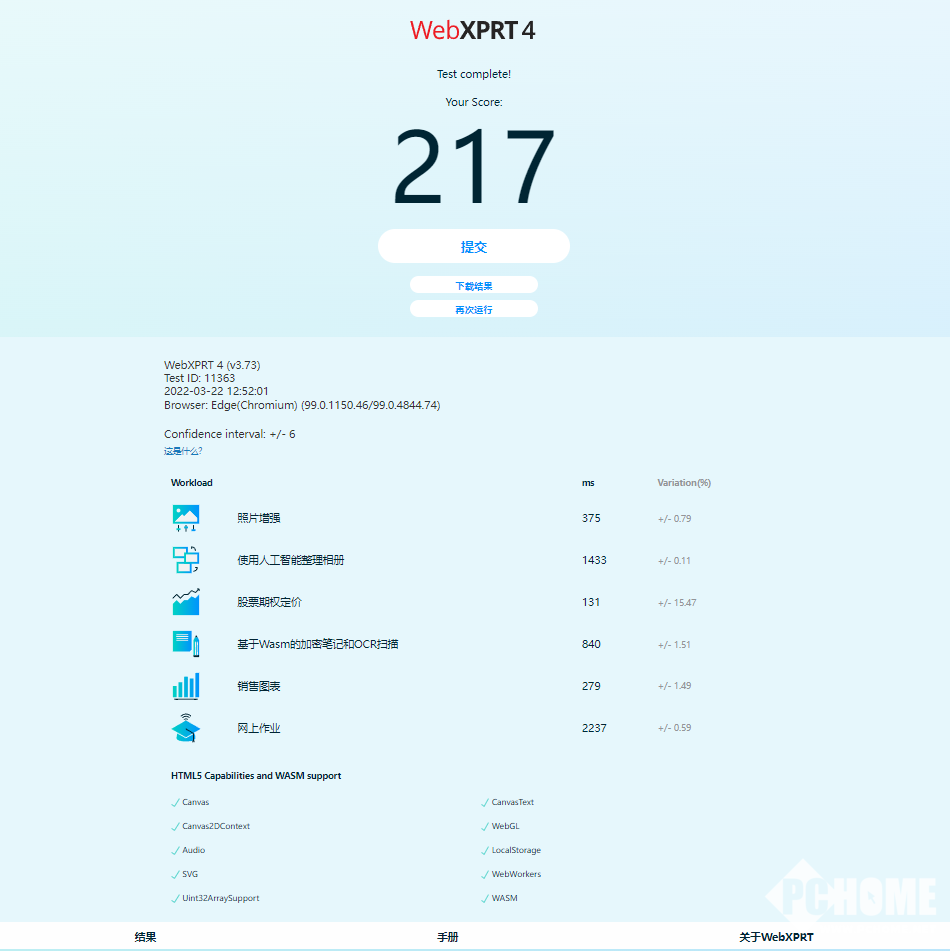Open the 结果 tab in bottom navigation
The height and width of the screenshot is (951, 950).
tap(146, 937)
